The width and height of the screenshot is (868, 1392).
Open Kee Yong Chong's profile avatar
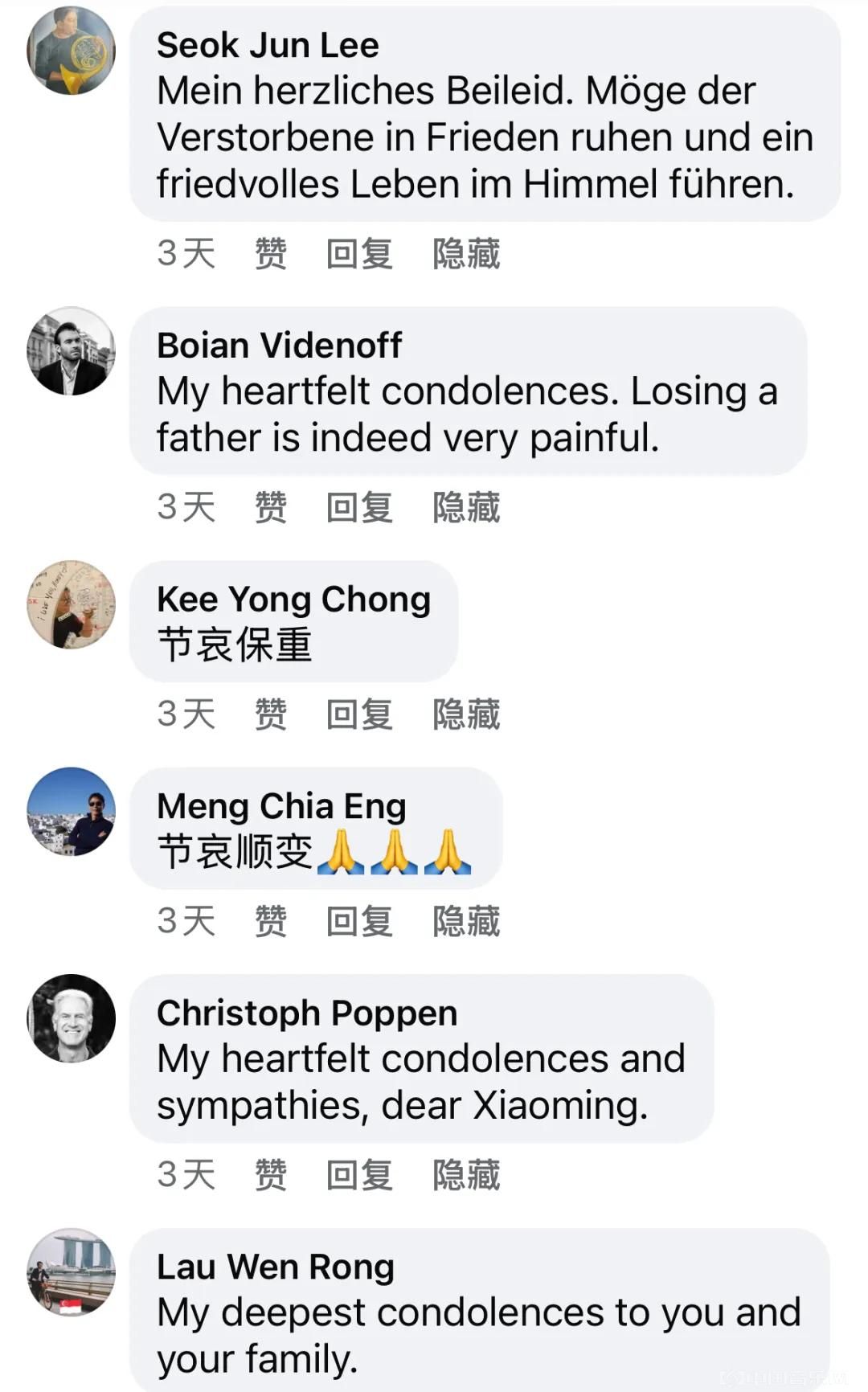[72, 604]
